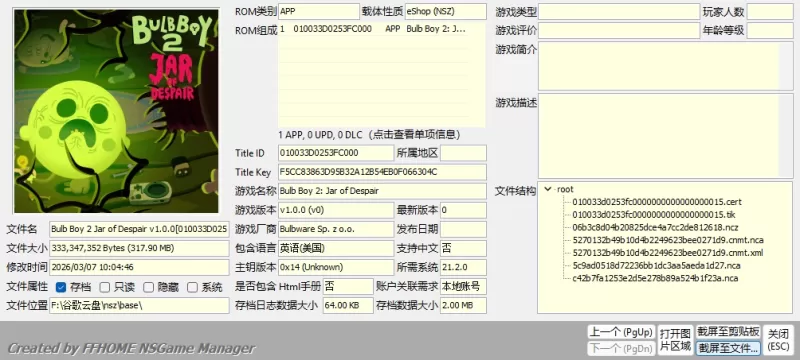
Task: Open image area with 打开图片区域
Action: (675, 340)
